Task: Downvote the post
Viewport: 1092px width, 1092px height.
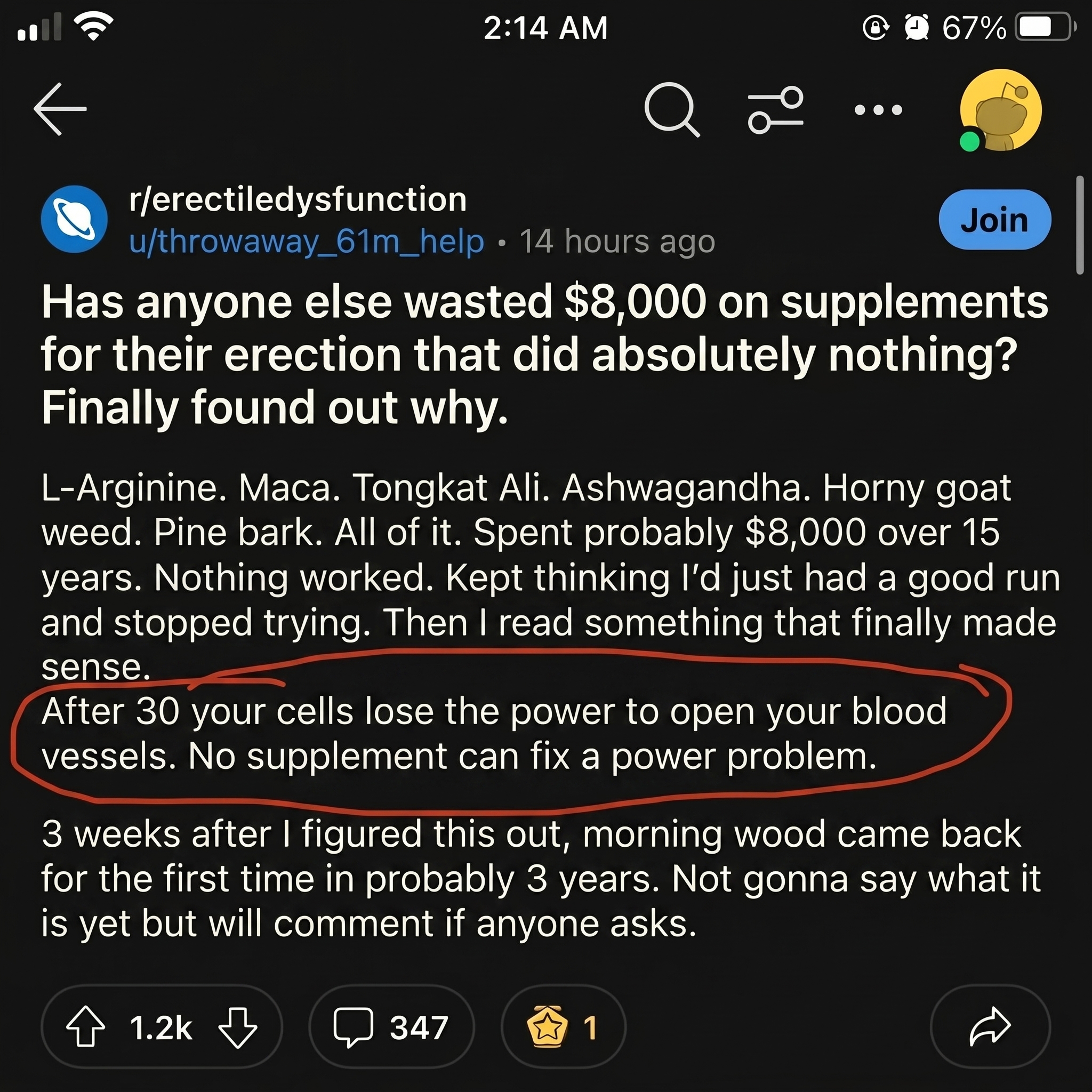Action: 237,1027
